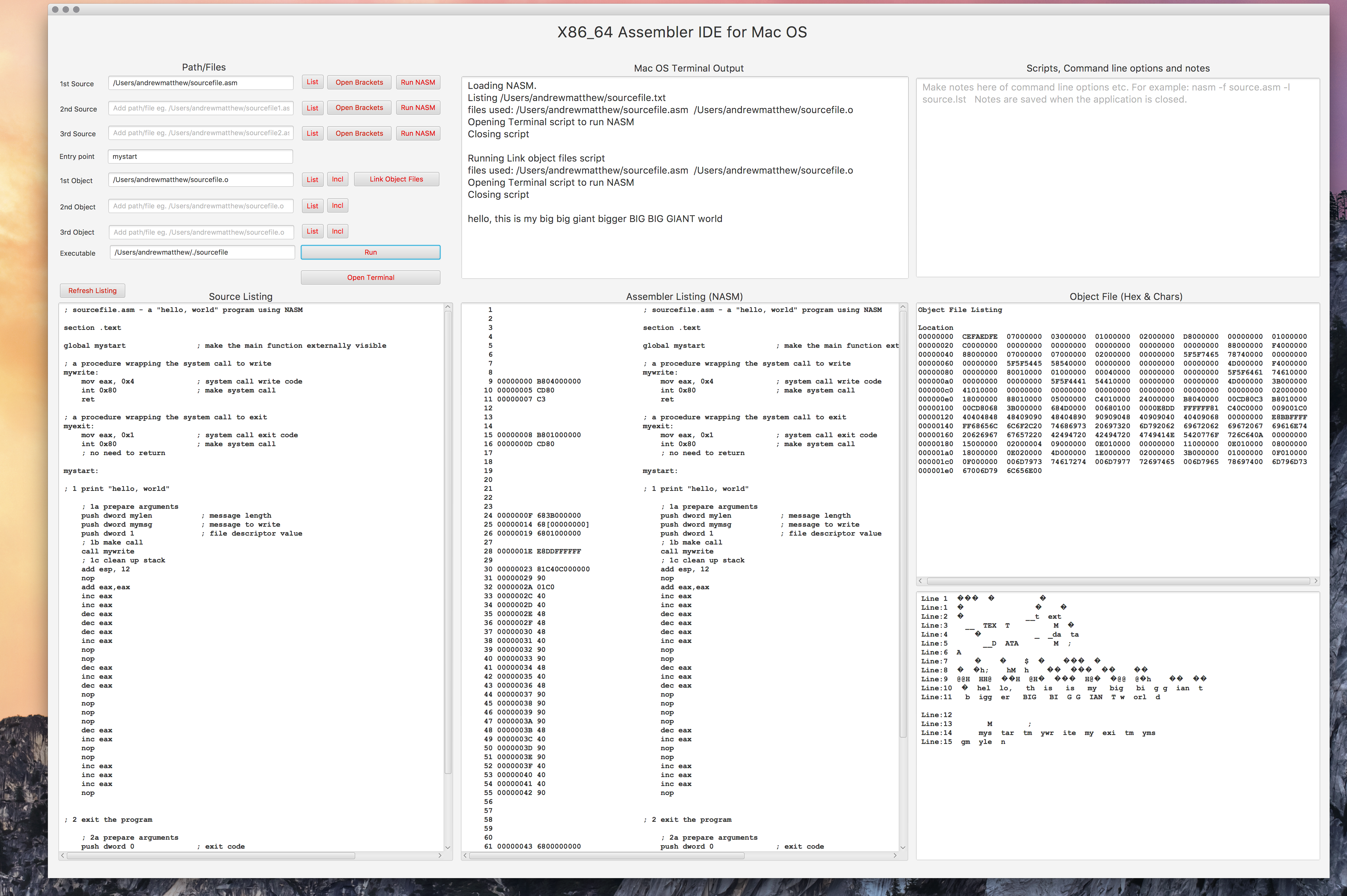The image size is (1347, 896).
Task: Click '81C40C000000' opcode in Assembler Listing
Action: [564, 569]
